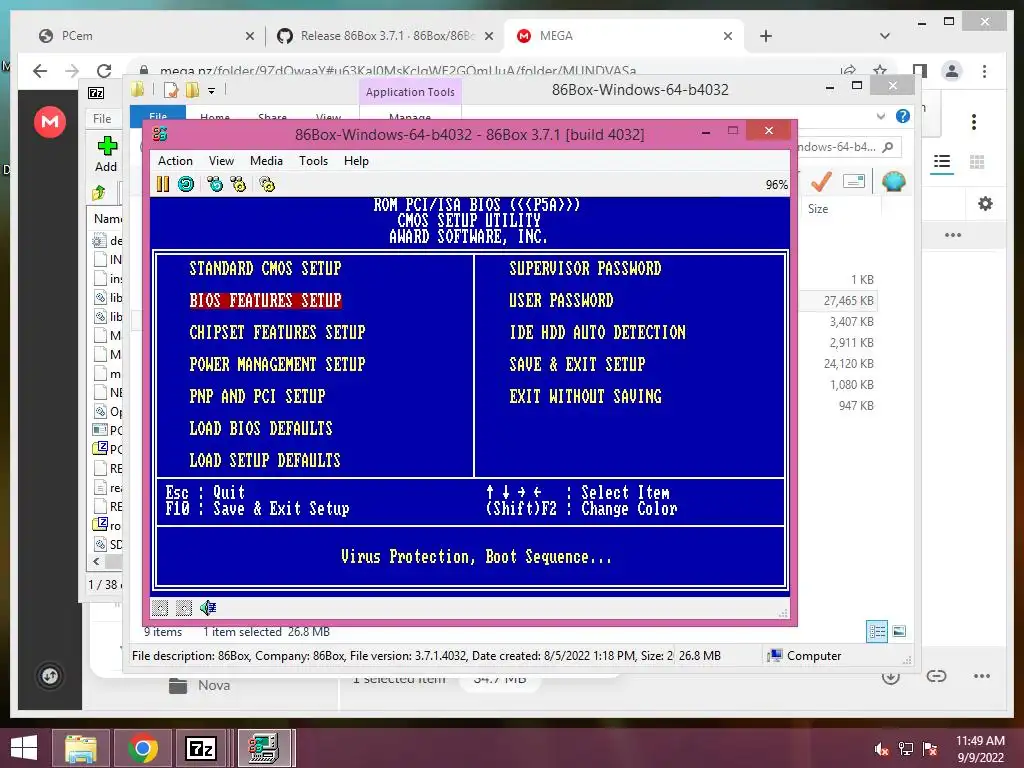Screen dimensions: 1024x768
Task: Click Explorer quick access new folder icon
Action: click(192, 89)
